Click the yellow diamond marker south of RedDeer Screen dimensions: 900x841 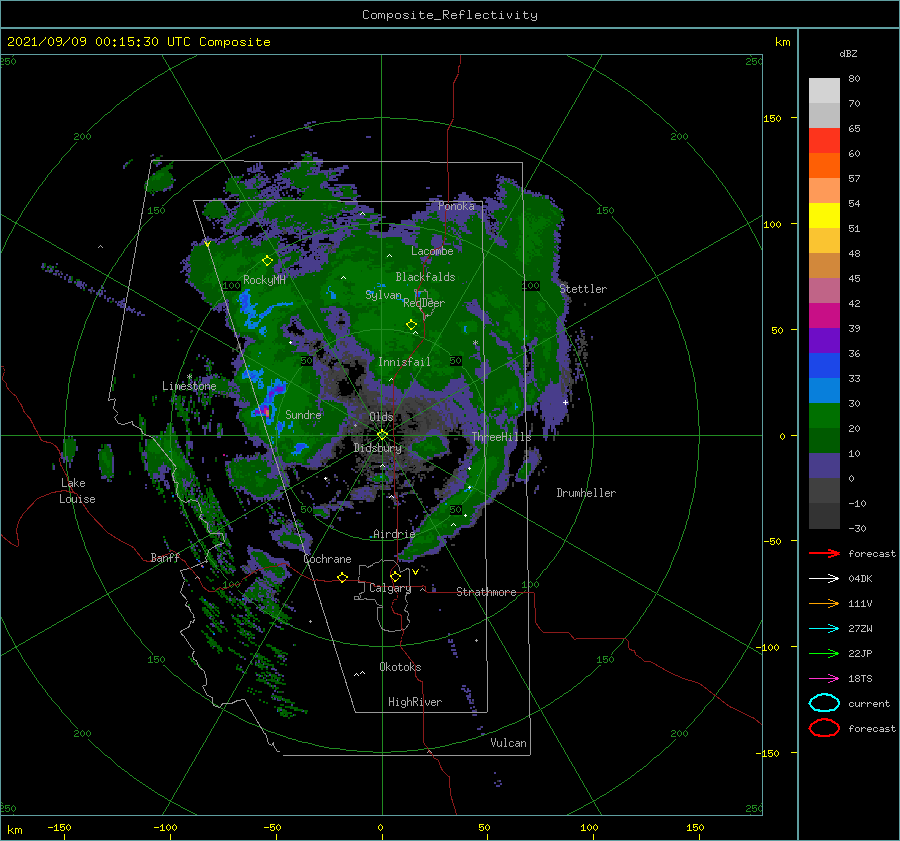411,325
